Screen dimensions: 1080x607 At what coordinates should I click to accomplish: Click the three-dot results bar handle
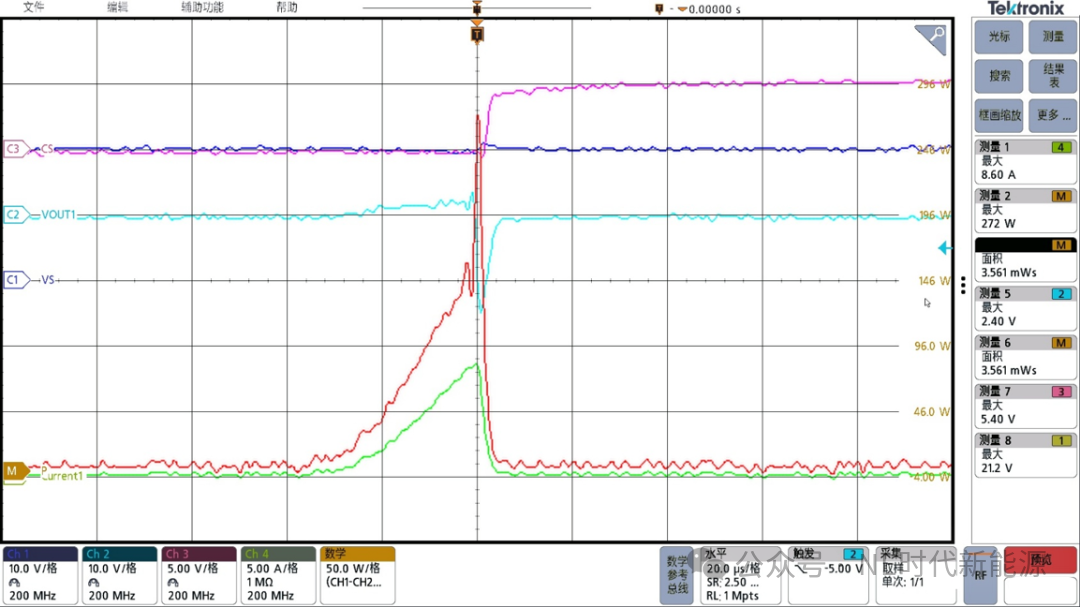click(963, 285)
